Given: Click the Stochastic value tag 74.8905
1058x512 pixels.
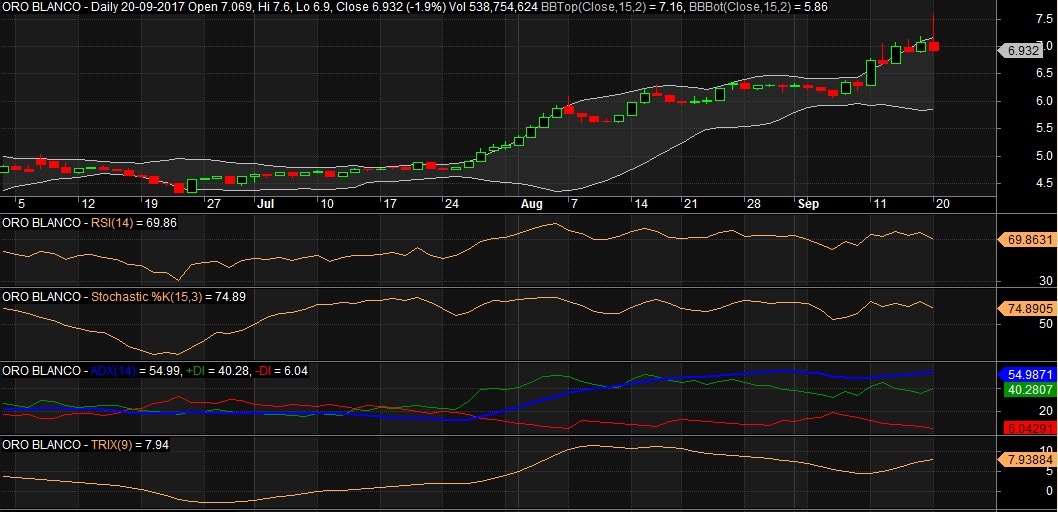Looking at the screenshot, I should [x=1028, y=309].
